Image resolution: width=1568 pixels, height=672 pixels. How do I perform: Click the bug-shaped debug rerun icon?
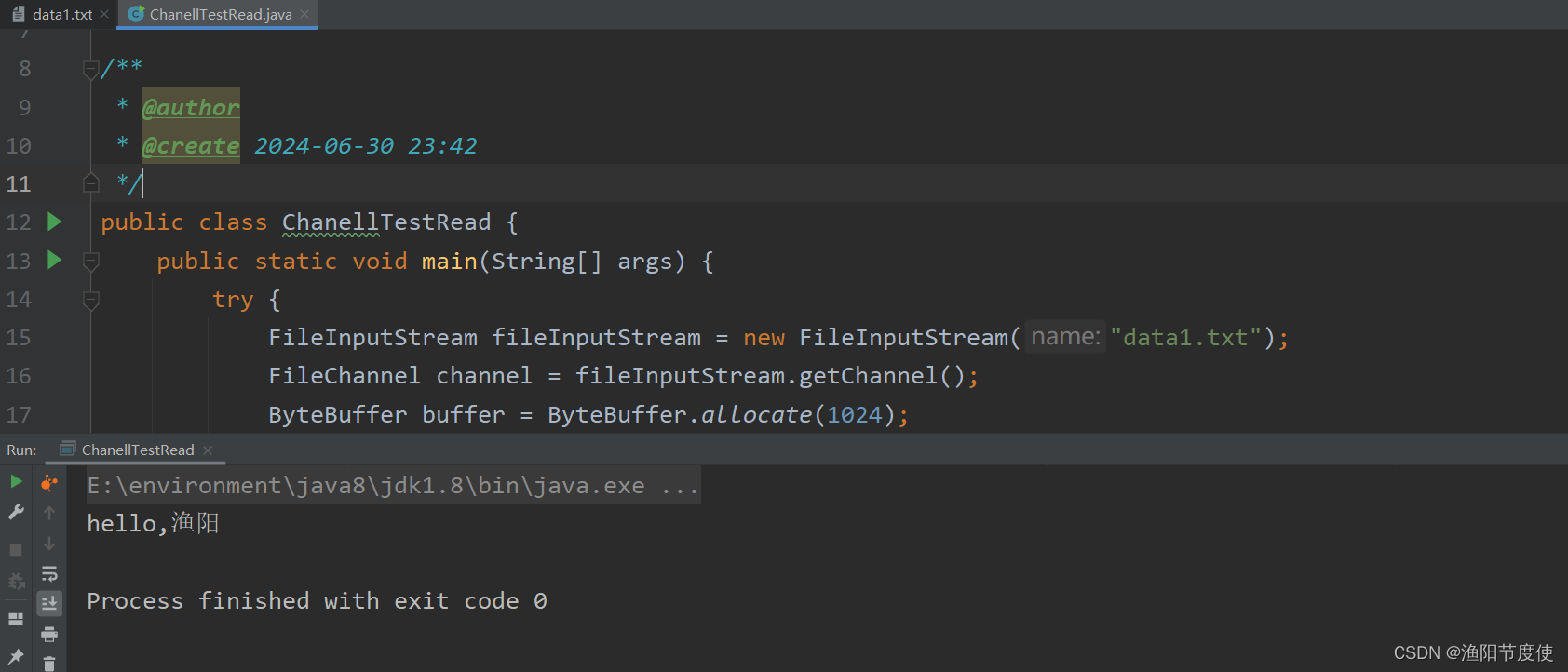coord(16,583)
